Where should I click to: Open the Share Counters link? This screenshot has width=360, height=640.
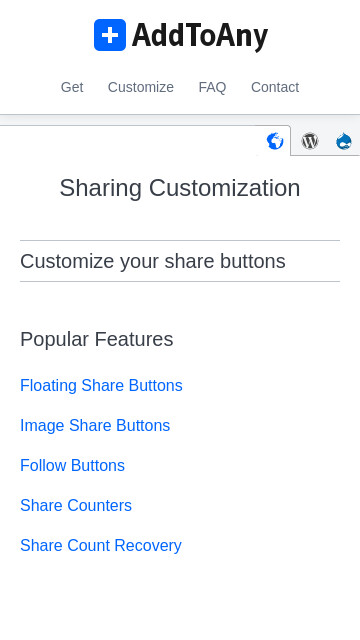coord(76,505)
